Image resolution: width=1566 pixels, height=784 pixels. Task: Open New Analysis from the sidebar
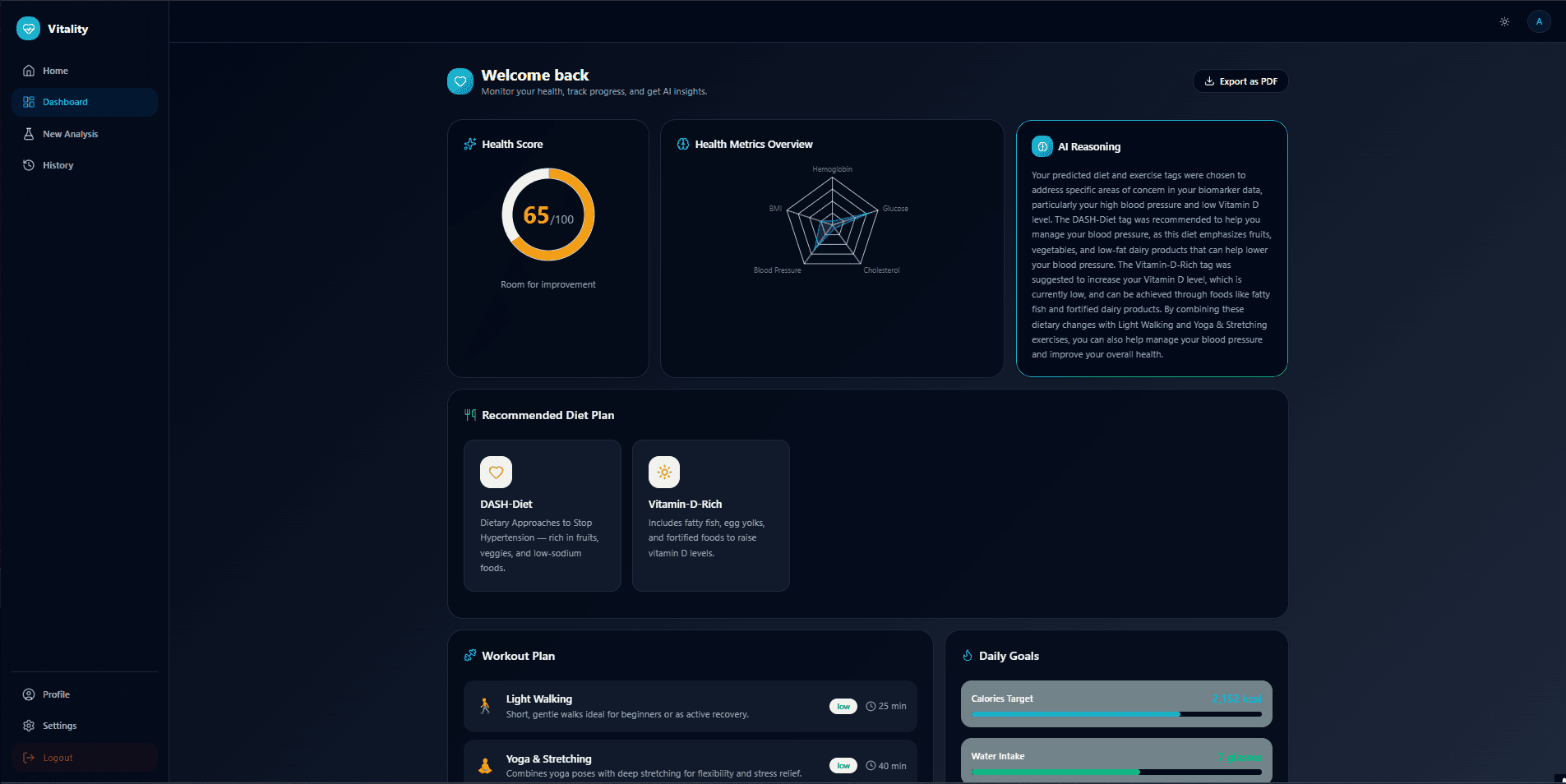[x=85, y=134]
